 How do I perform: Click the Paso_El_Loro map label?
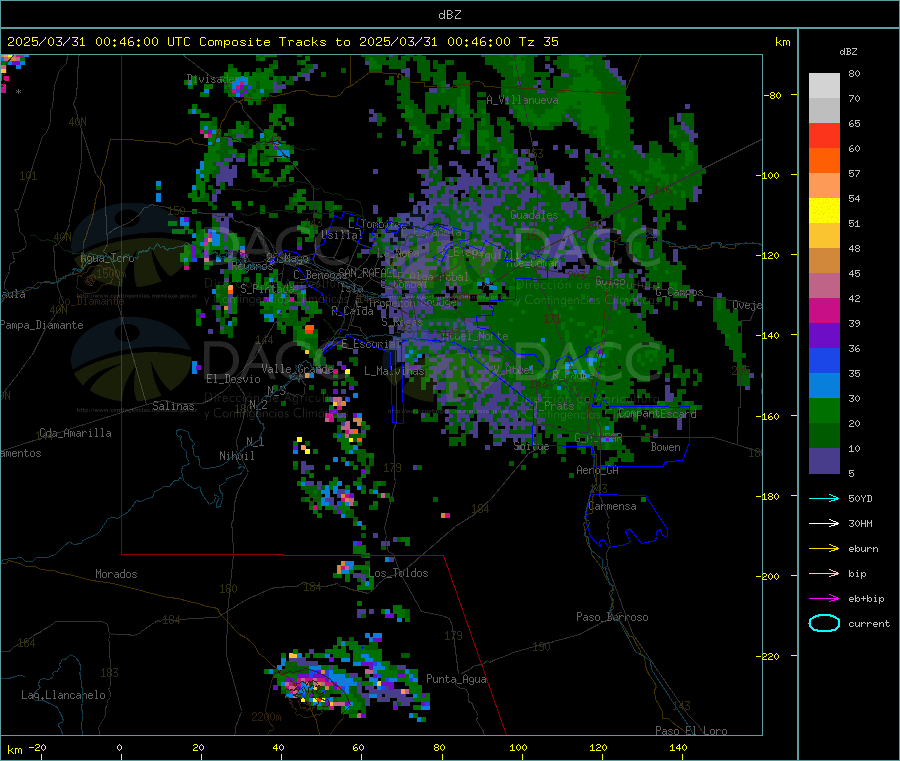[x=691, y=731]
